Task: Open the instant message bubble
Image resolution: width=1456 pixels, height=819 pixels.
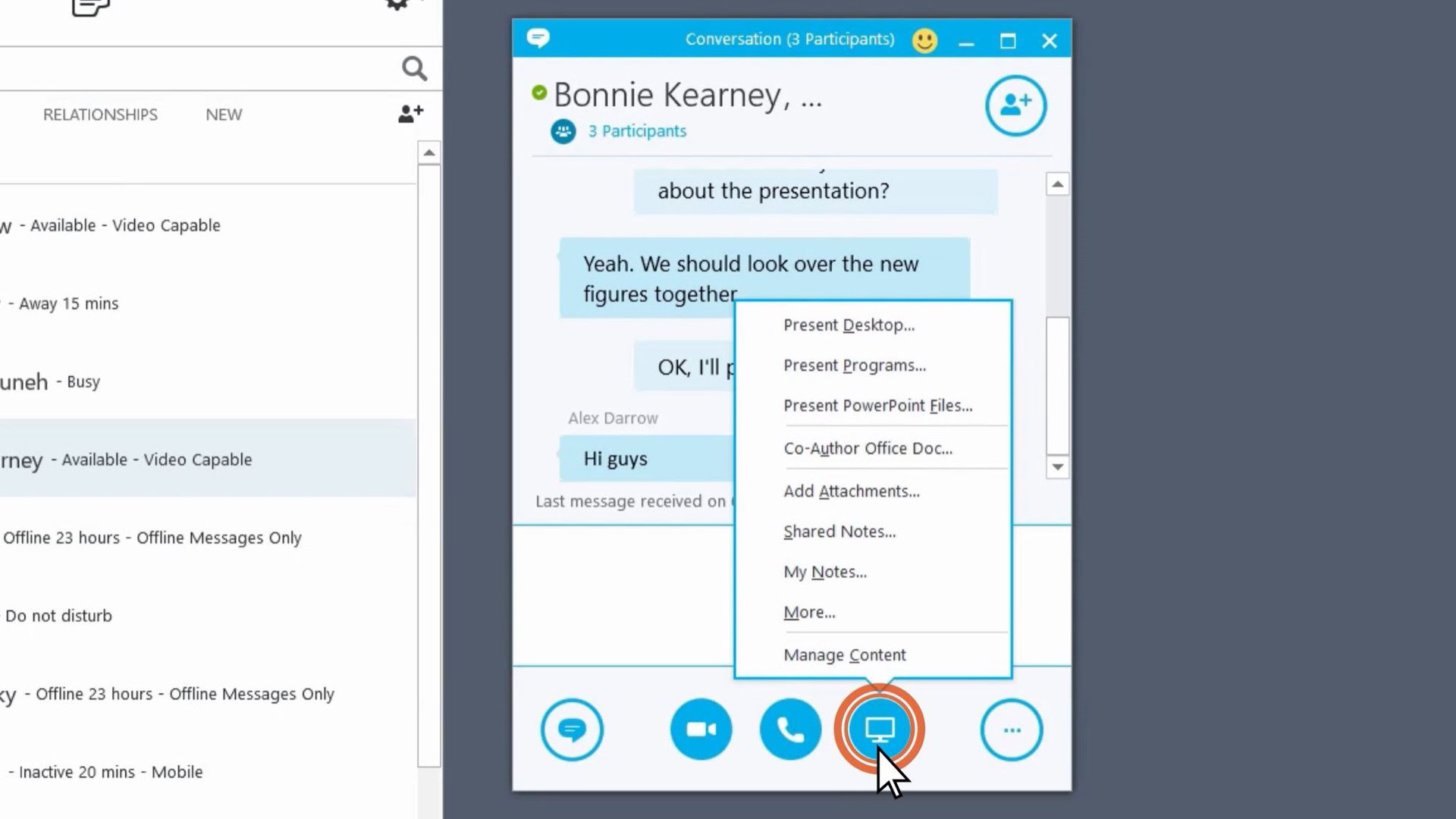Action: tap(572, 729)
